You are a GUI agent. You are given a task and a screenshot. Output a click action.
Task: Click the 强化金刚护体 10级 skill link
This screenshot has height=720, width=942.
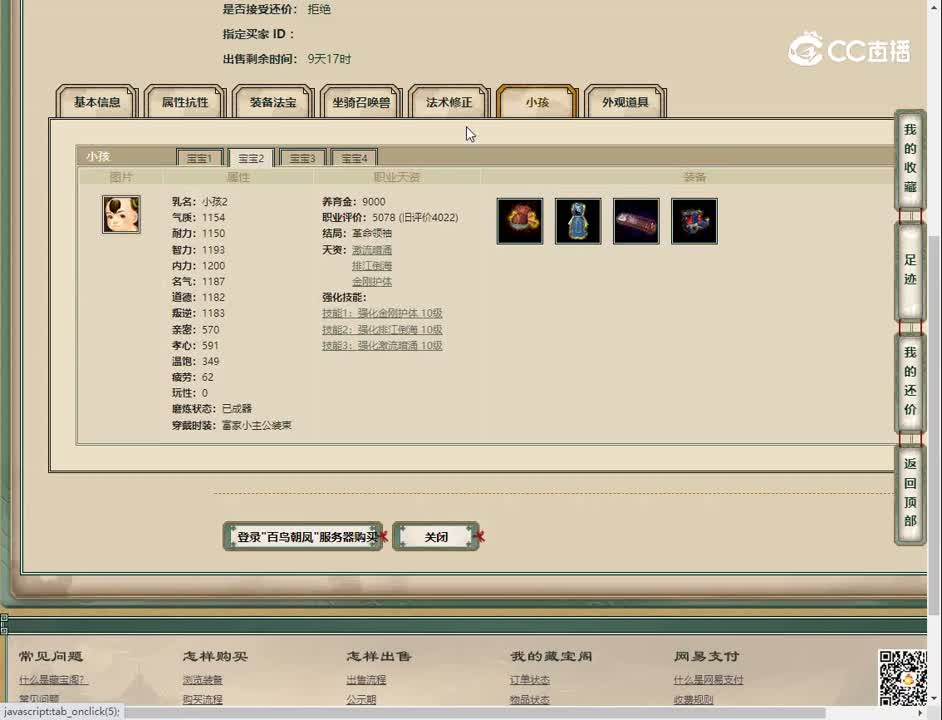coord(383,313)
